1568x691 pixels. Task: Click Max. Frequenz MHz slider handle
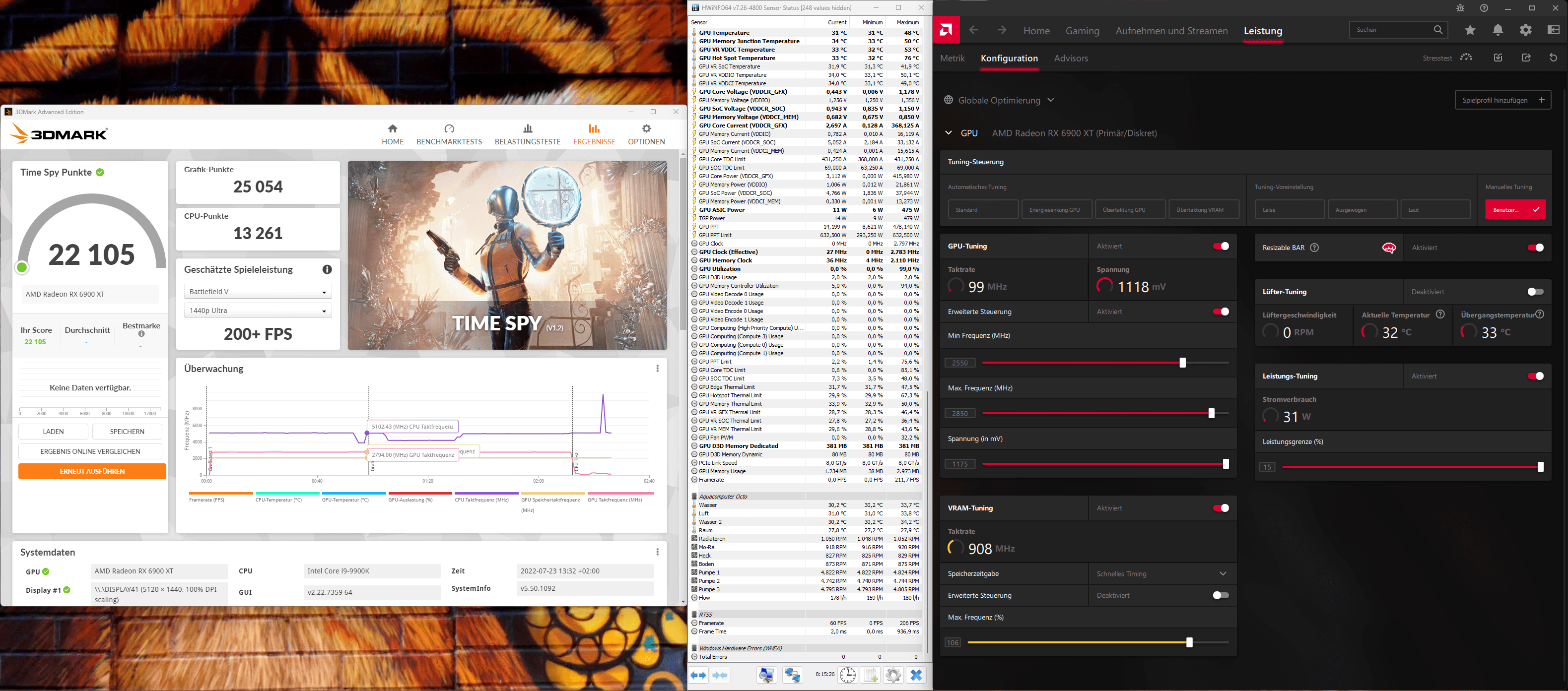pos(1211,414)
